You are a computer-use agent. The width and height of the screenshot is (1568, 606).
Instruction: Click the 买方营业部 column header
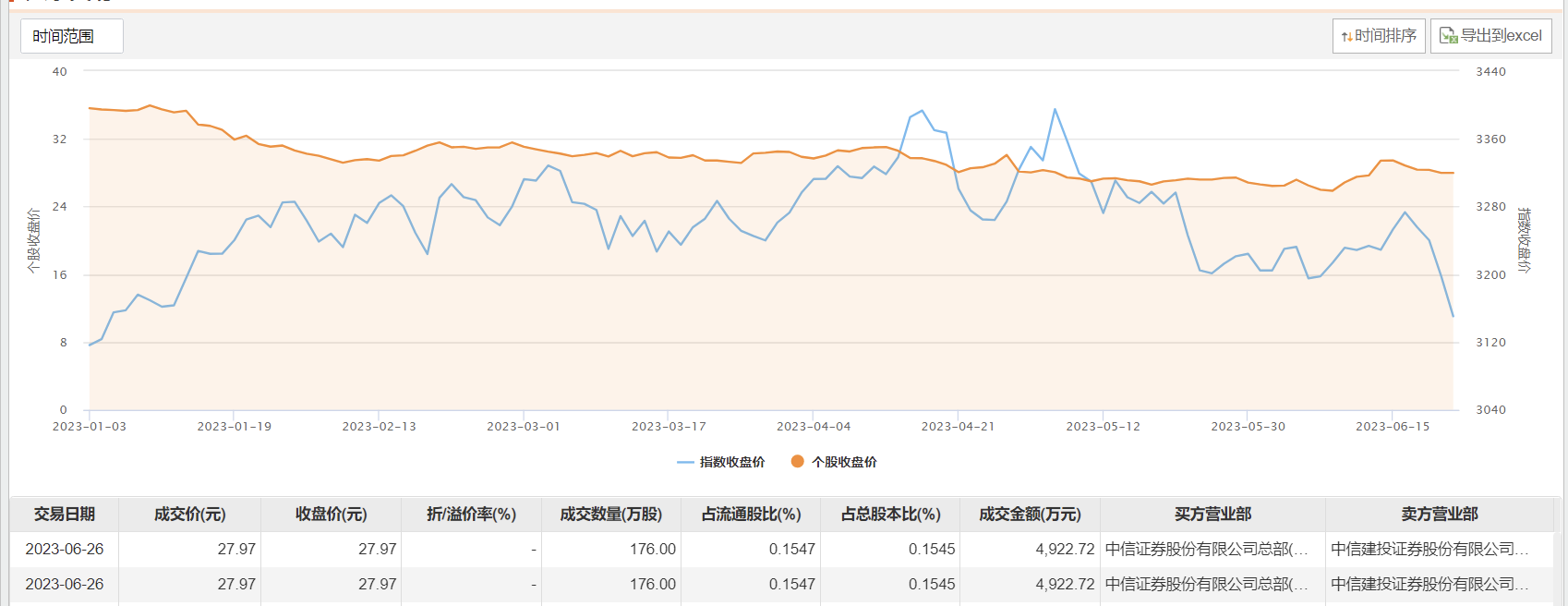click(1213, 515)
